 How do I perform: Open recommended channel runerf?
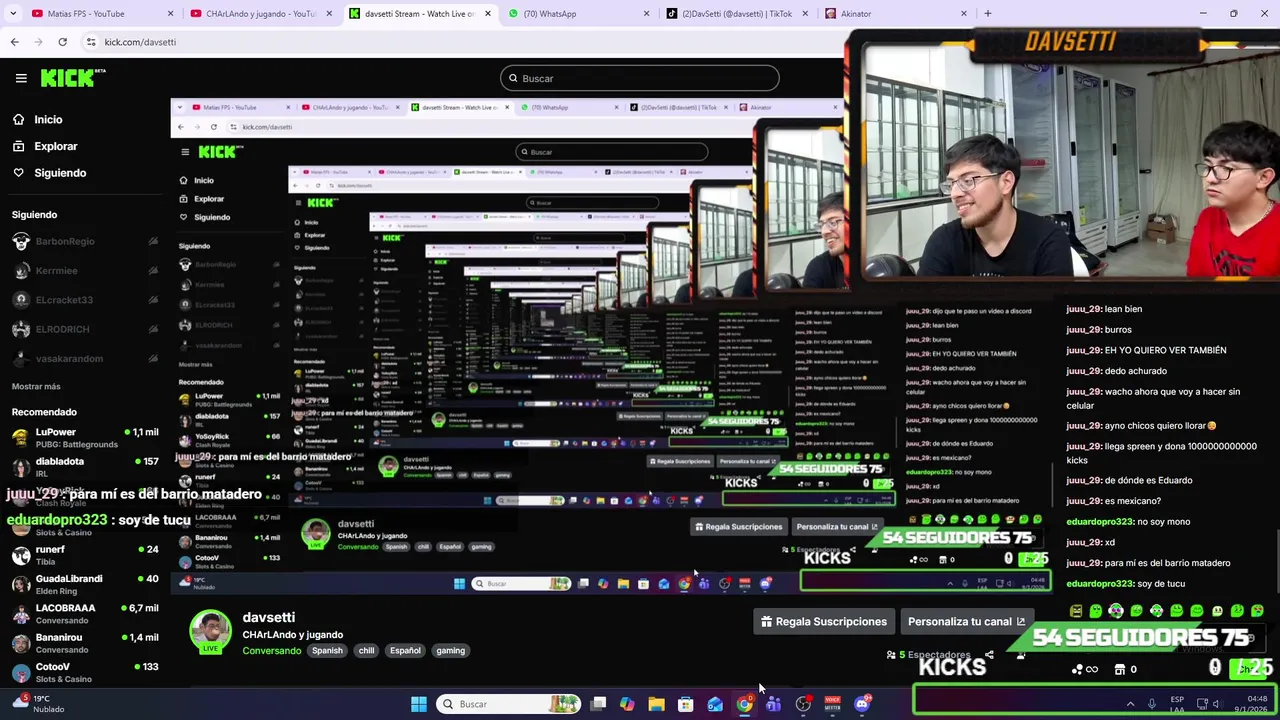point(84,555)
